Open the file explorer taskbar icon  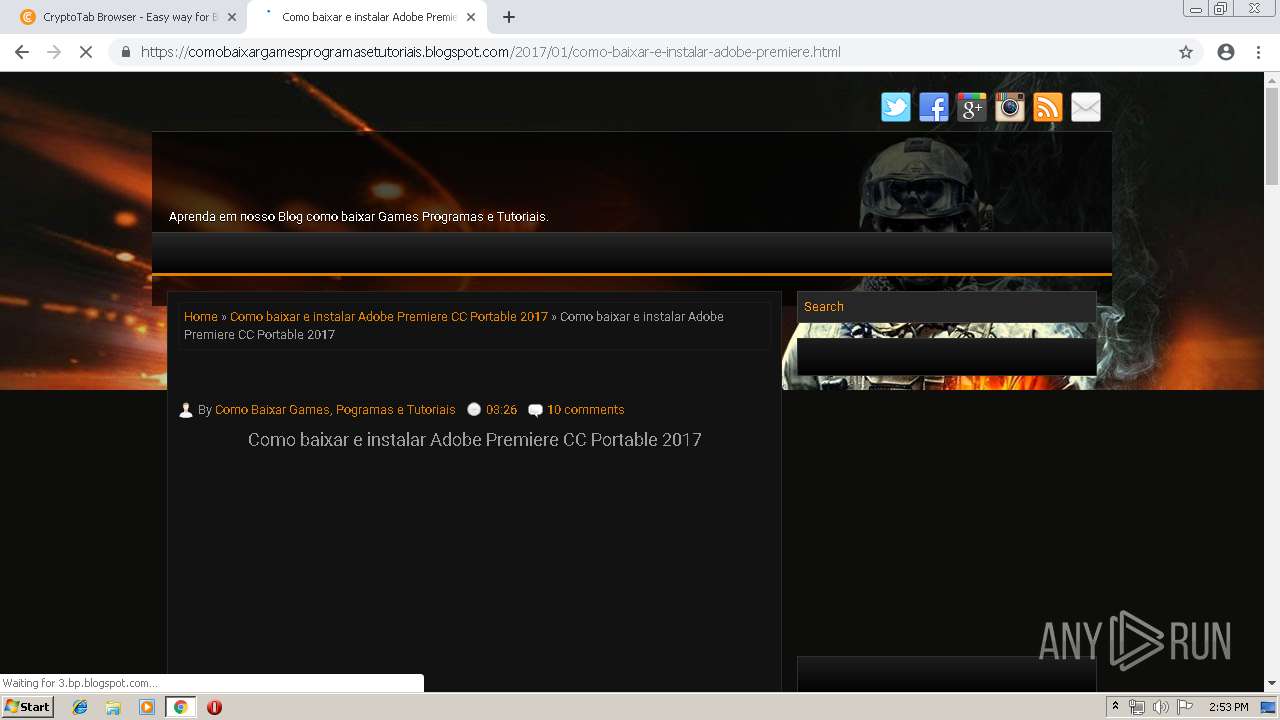coord(113,707)
